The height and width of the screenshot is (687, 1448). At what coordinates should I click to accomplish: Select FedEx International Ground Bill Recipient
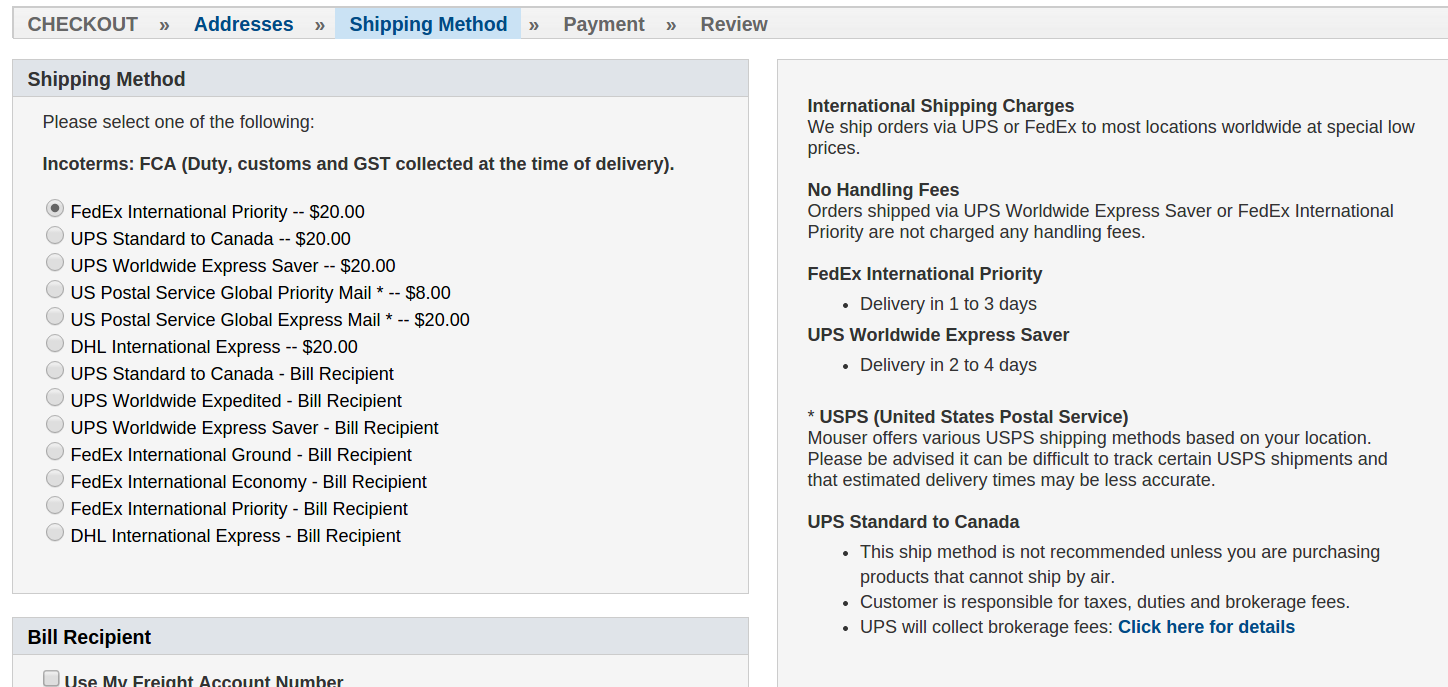[55, 452]
